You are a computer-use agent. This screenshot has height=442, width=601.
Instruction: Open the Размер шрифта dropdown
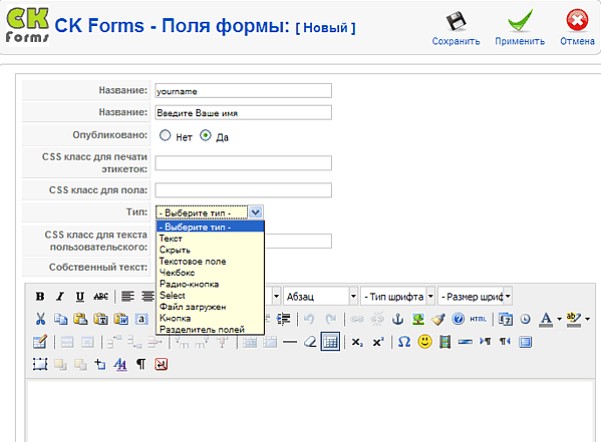tap(508, 296)
